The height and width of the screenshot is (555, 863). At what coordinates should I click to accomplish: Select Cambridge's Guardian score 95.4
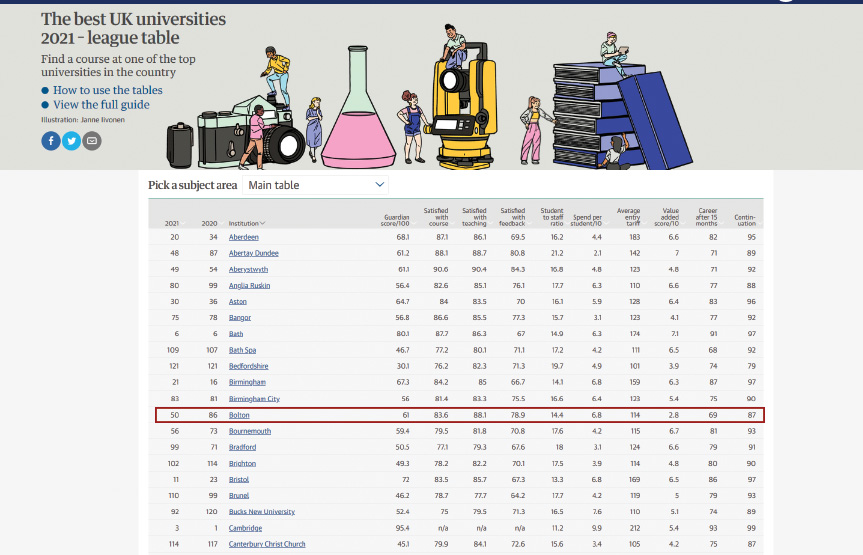click(402, 528)
